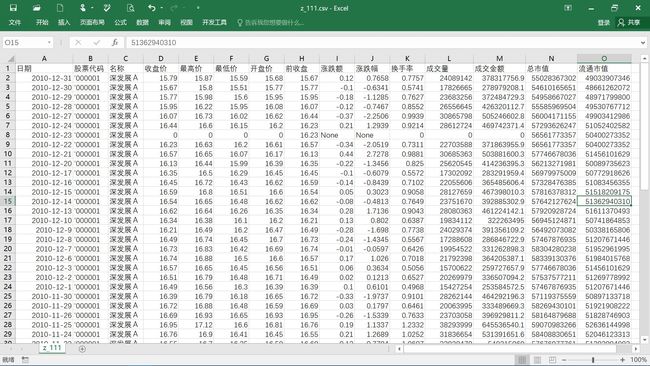Open the 页面布局 ribbon tab
The width and height of the screenshot is (650, 366).
[x=92, y=22]
